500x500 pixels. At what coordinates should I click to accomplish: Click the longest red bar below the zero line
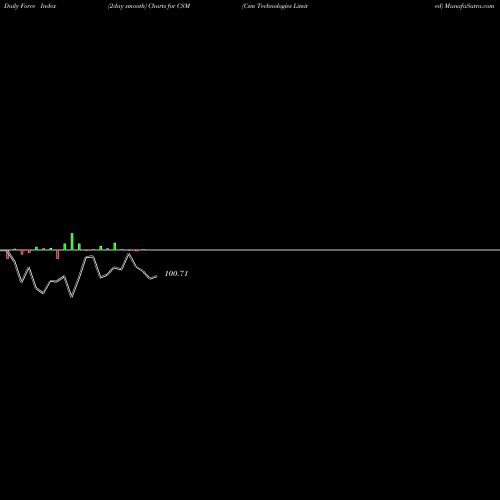point(57,254)
